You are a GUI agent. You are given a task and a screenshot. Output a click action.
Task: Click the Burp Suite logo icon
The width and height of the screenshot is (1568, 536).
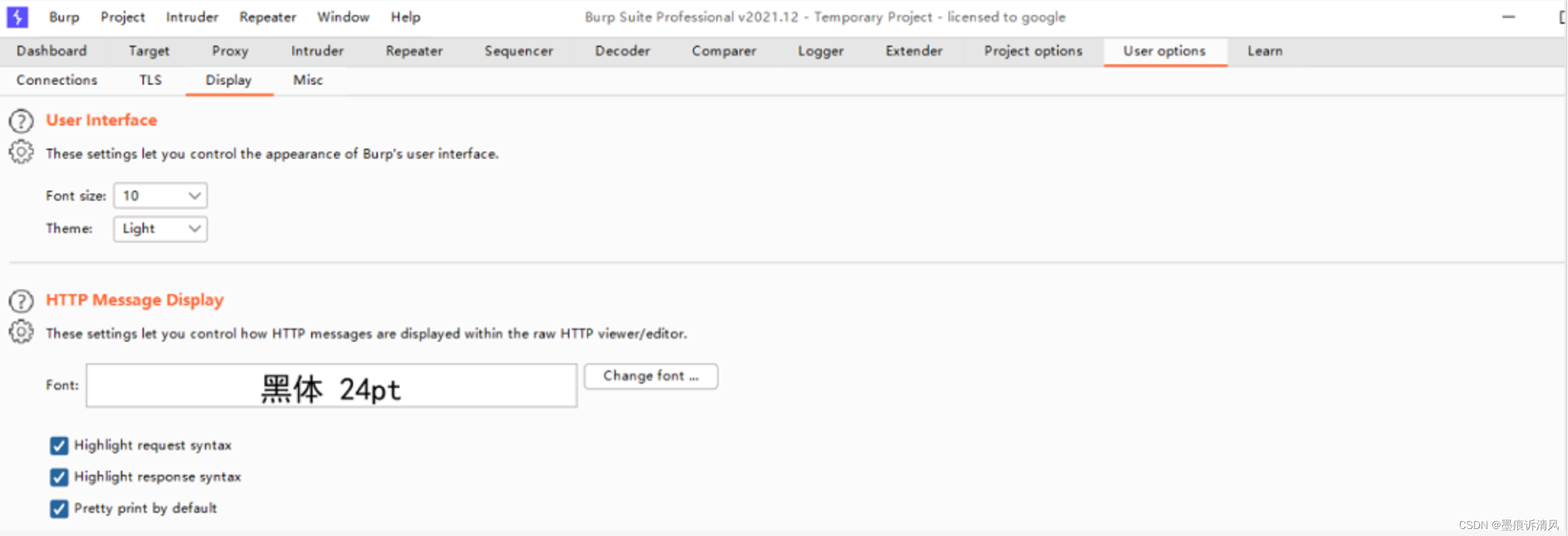click(17, 17)
